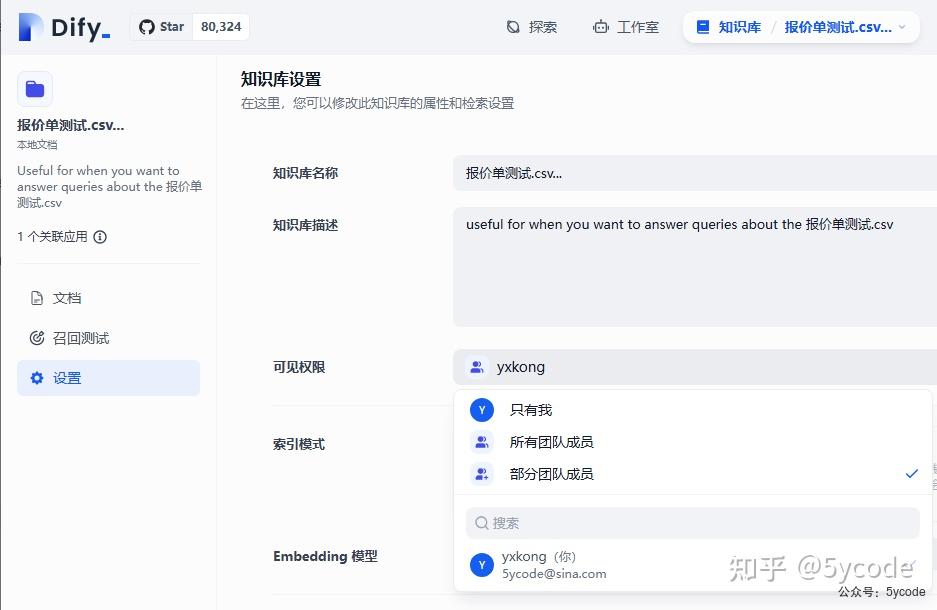Click the GitHub Star 80,324 button
This screenshot has width=937, height=610.
click(190, 27)
